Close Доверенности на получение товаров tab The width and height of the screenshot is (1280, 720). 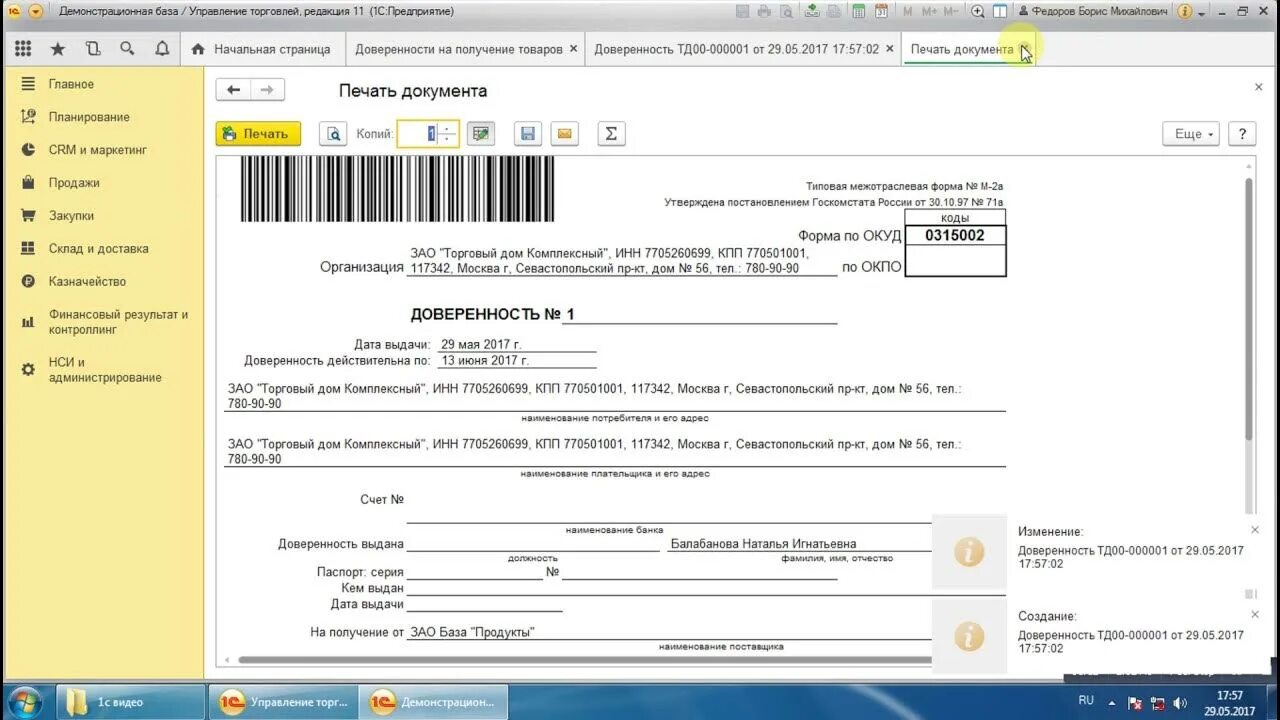click(573, 49)
